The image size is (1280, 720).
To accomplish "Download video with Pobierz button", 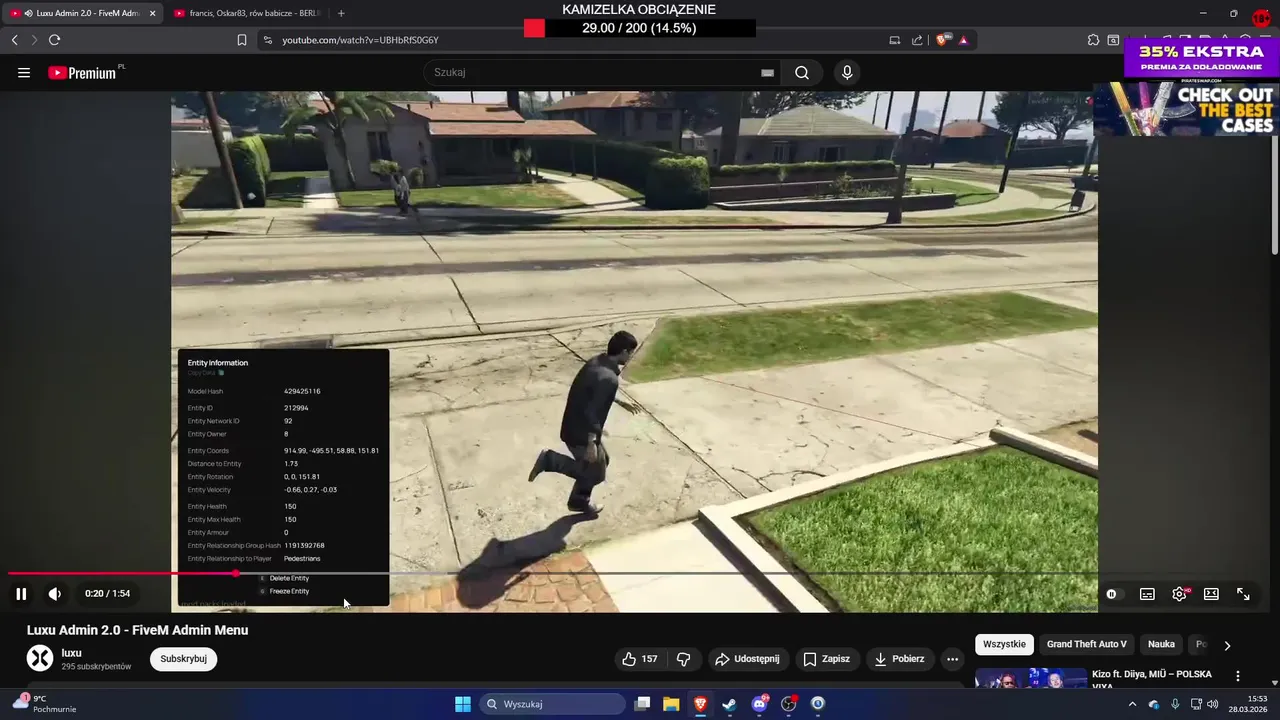I will (899, 659).
